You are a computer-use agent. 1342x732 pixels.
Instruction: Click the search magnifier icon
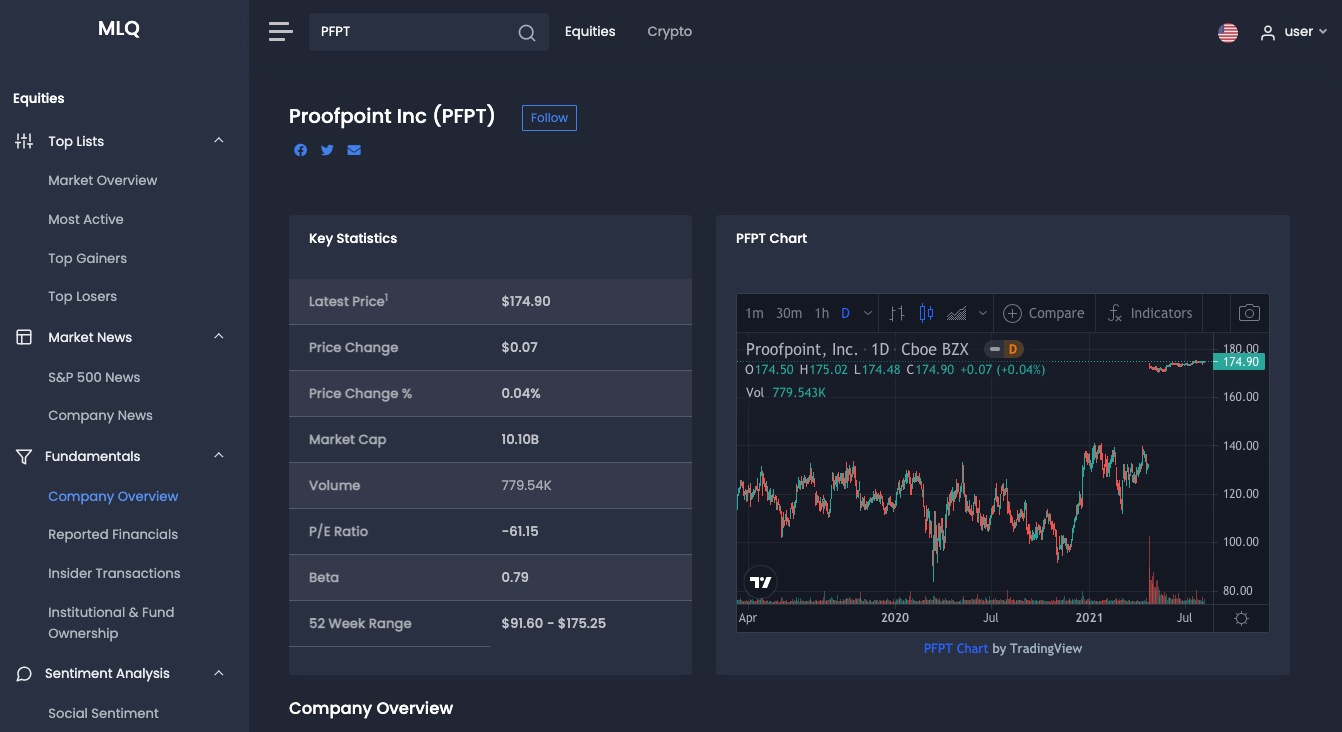coord(527,33)
